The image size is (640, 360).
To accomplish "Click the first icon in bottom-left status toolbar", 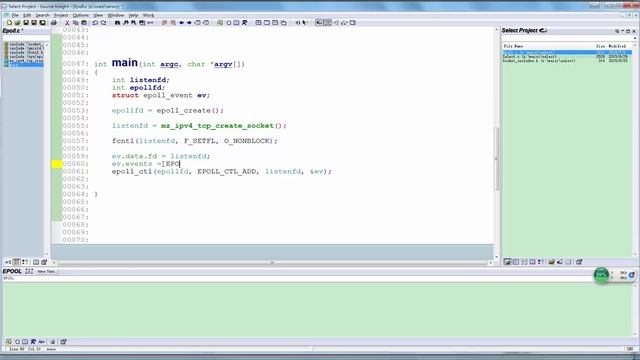I will pos(9,342).
